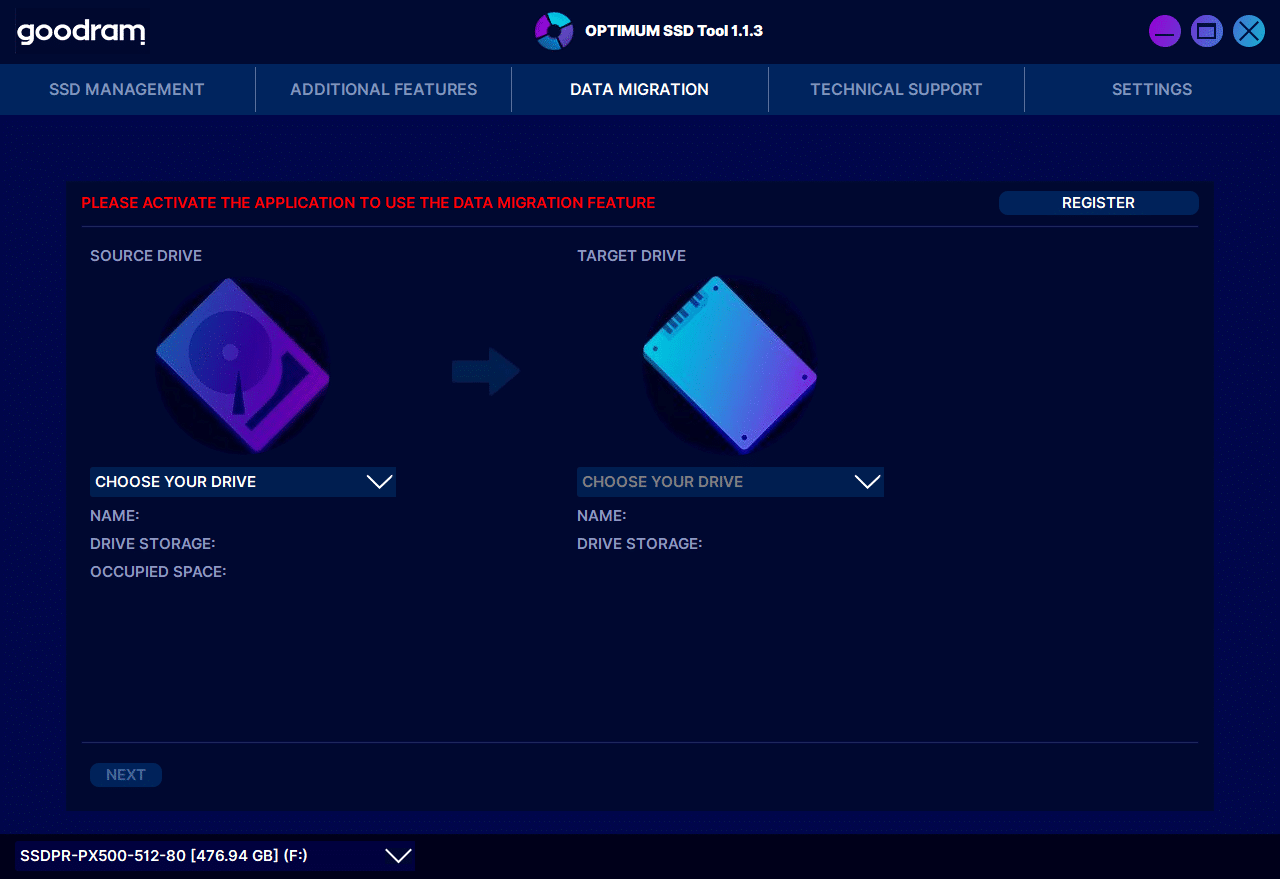The height and width of the screenshot is (879, 1280).
Task: Click the goodram logo
Action: pos(81,32)
